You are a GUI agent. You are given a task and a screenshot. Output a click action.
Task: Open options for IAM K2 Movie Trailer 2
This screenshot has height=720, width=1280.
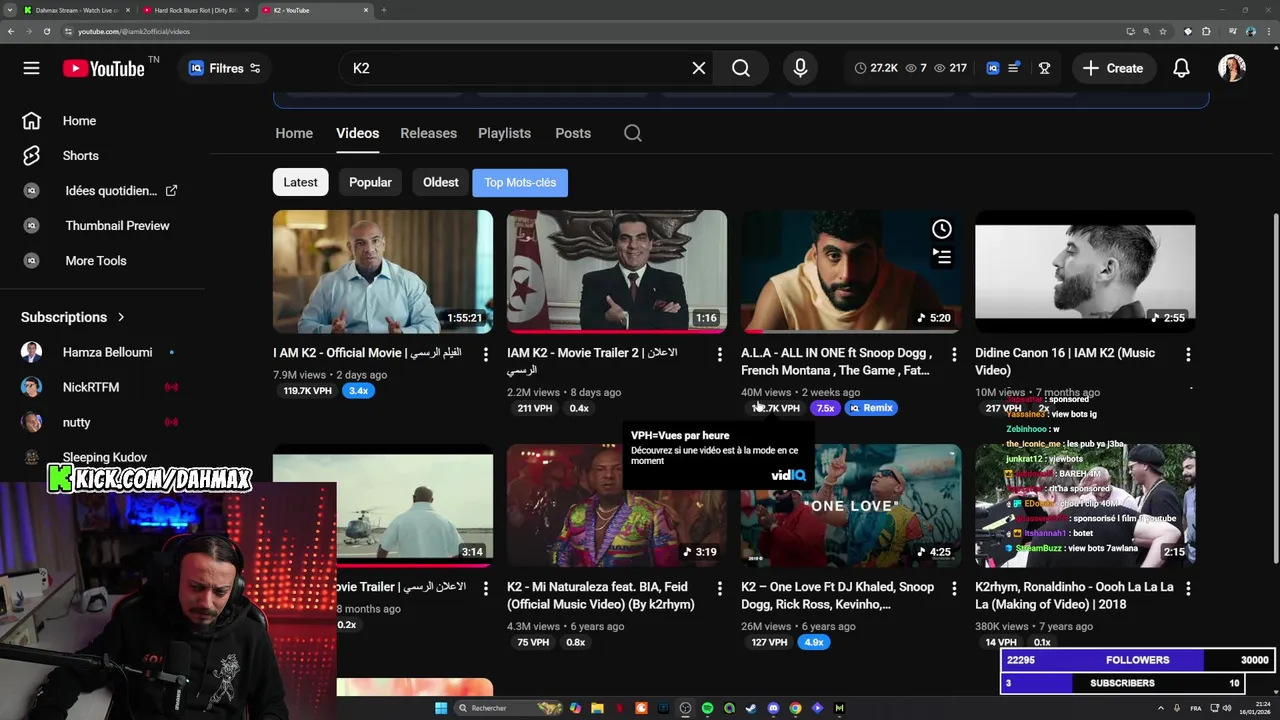point(720,354)
